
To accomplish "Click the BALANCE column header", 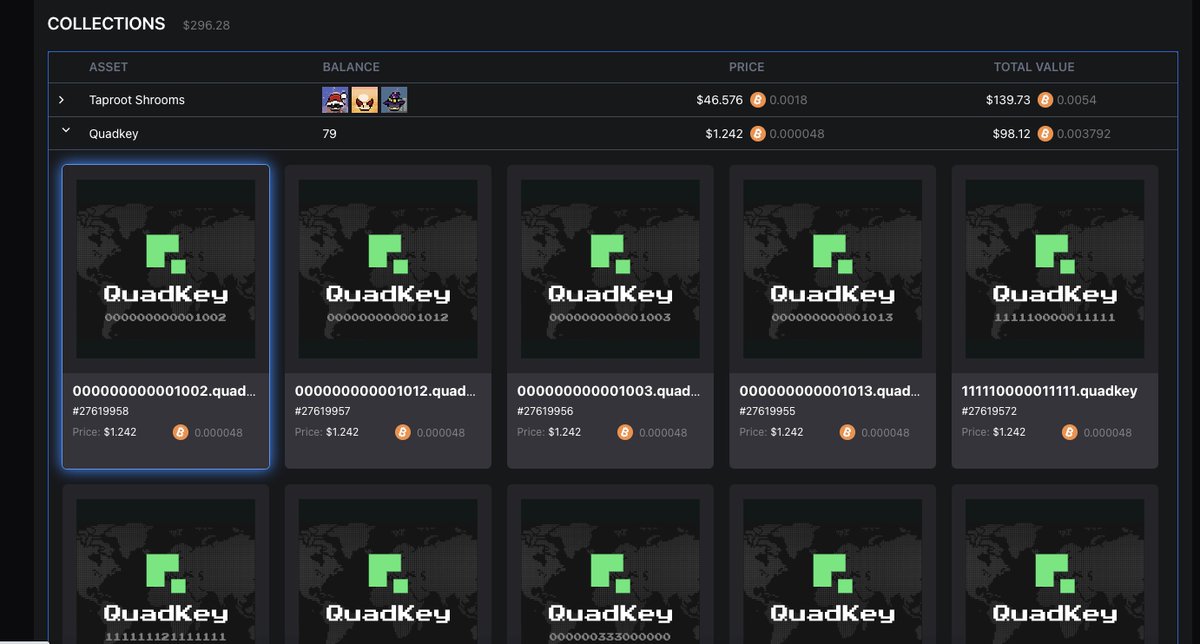I will [x=351, y=67].
